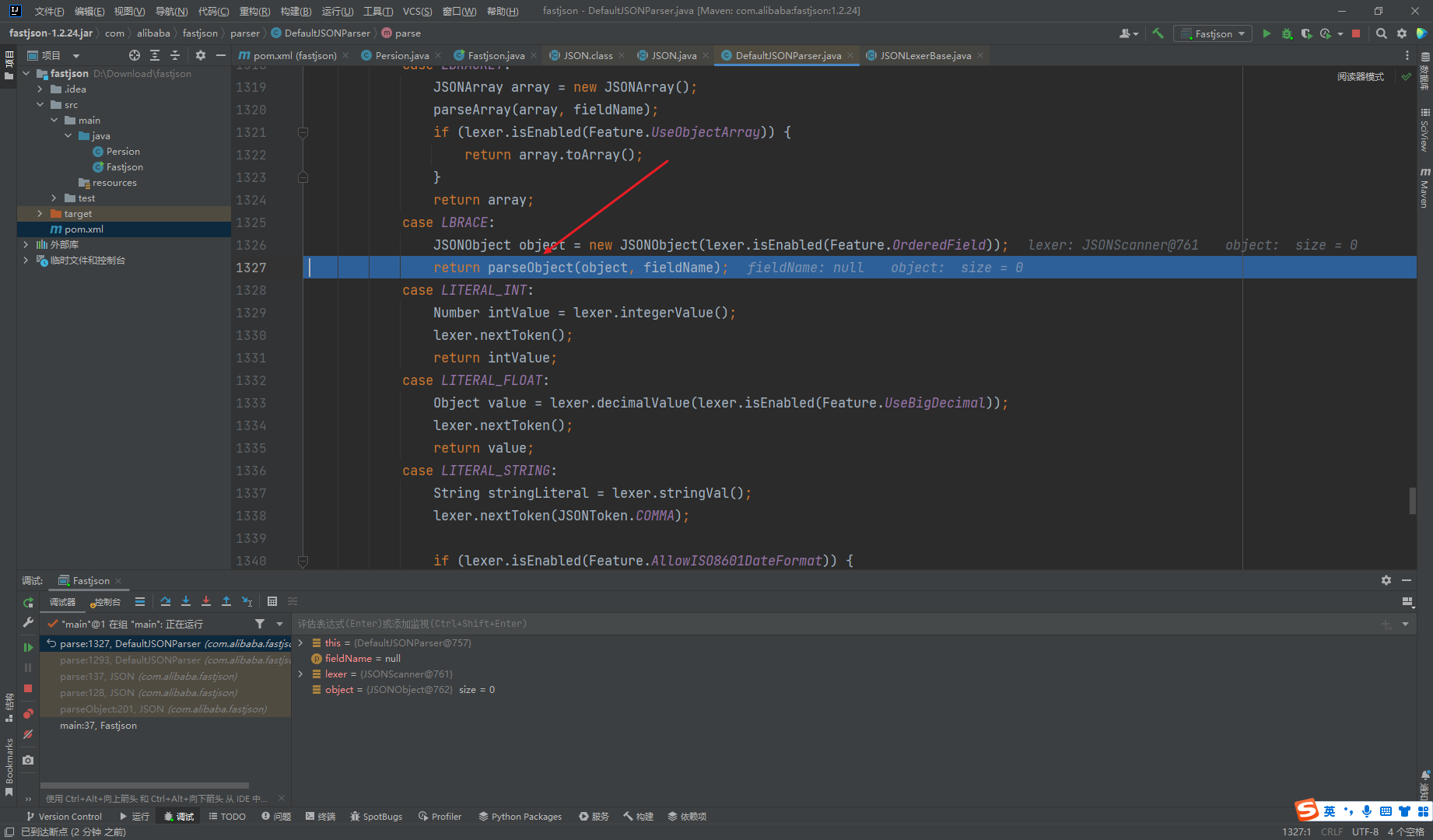Open IDE settings gear in top toolbar

click(x=1401, y=33)
